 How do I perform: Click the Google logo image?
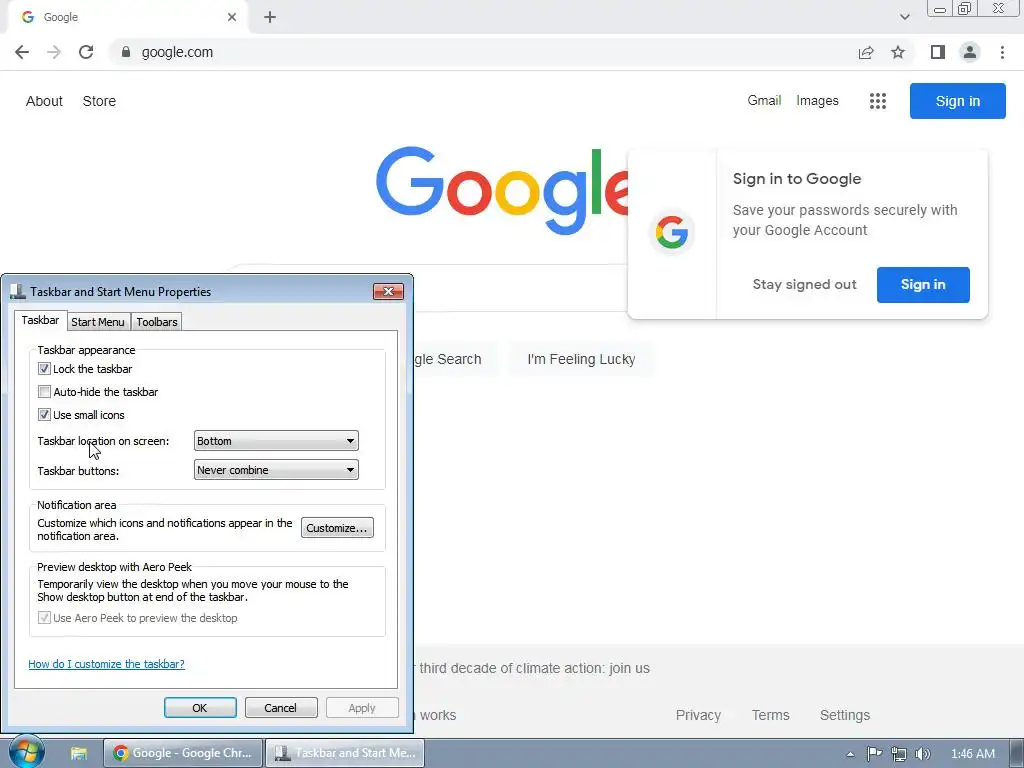coord(502,189)
